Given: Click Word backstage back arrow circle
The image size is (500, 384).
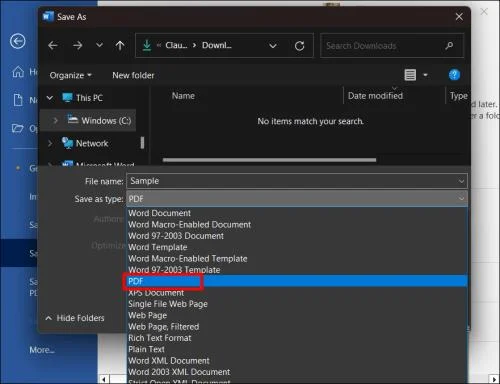Looking at the screenshot, I should tap(17, 41).
